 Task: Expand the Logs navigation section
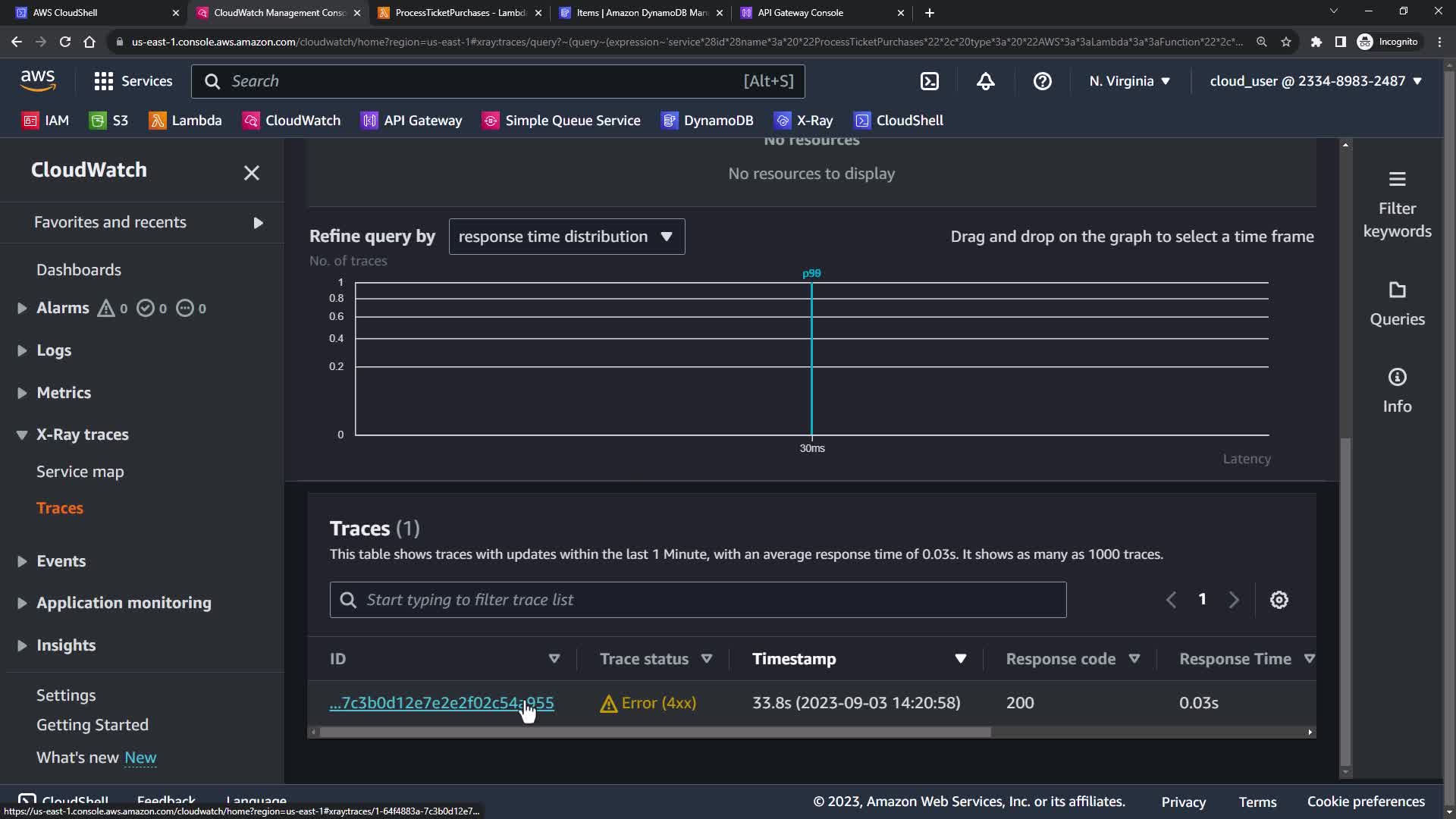[22, 350]
